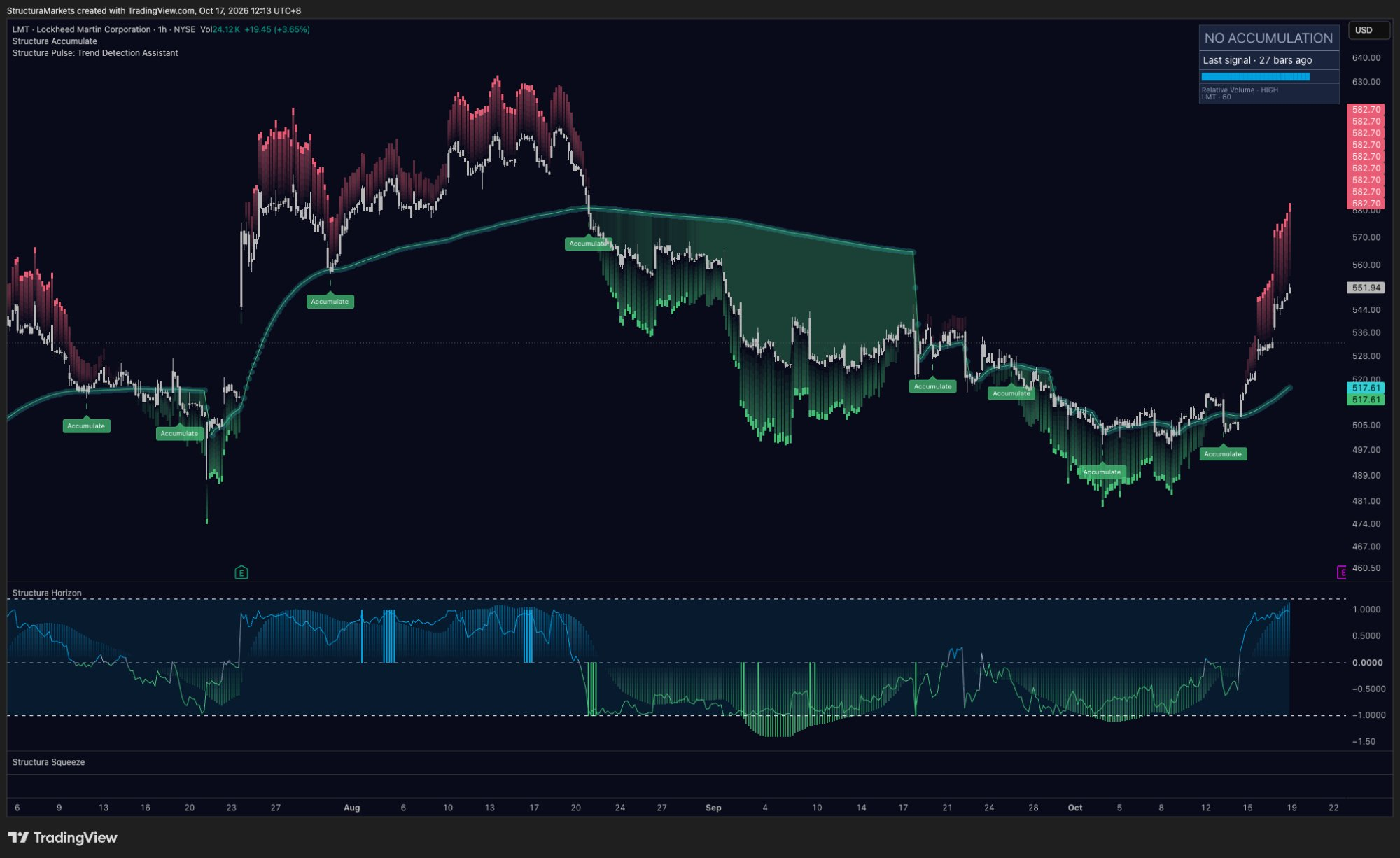The image size is (1400, 858).
Task: Click 'Last signal · 27 bars ago' text
Action: [x=1257, y=60]
